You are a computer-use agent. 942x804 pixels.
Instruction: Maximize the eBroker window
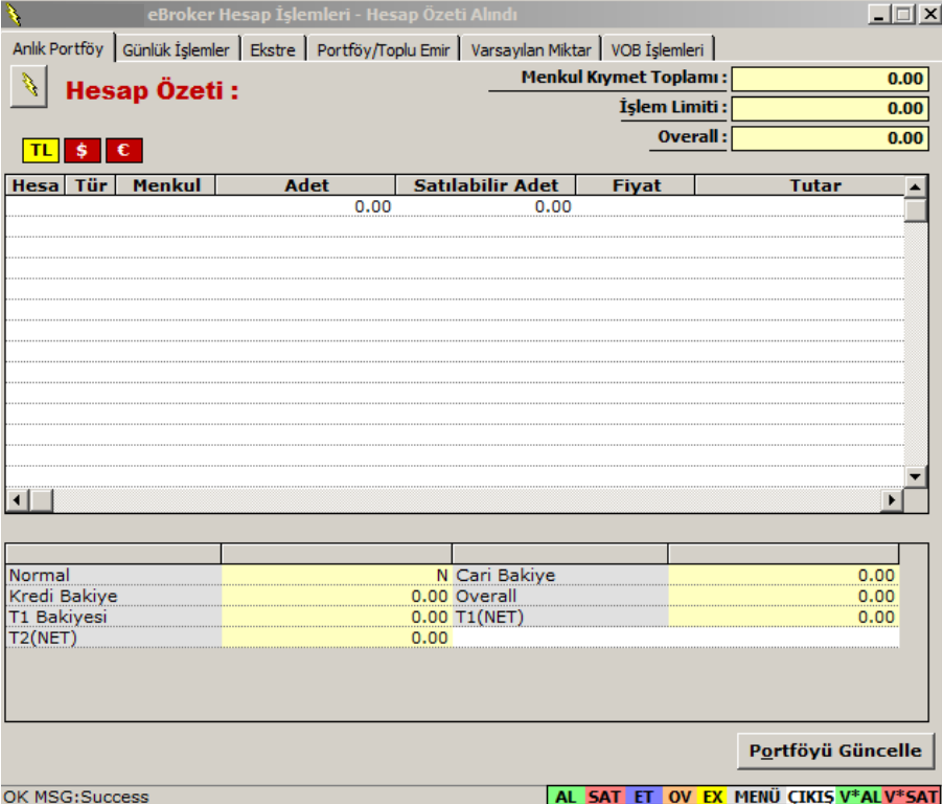[904, 14]
